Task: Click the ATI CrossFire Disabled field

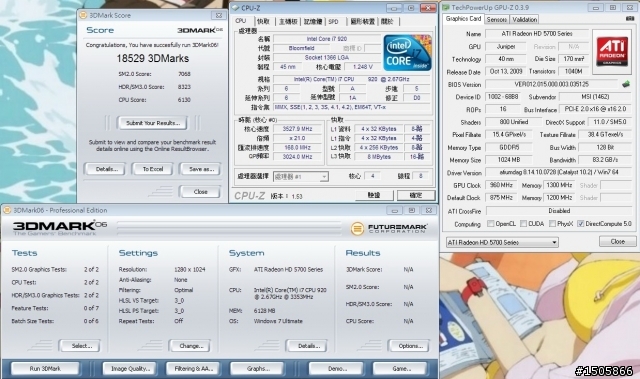Action: coord(558,211)
